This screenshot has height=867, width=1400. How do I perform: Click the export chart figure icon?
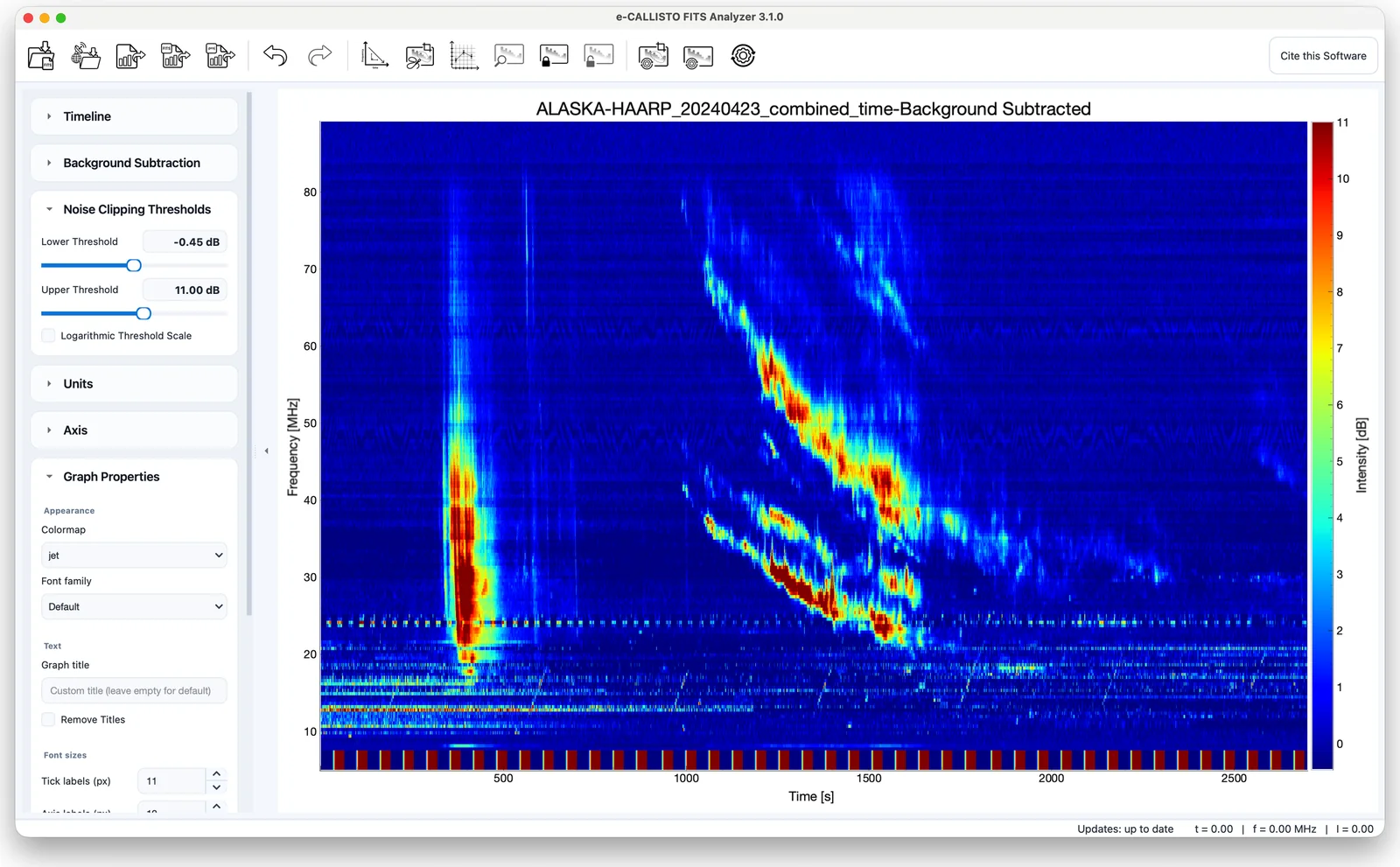(x=130, y=56)
